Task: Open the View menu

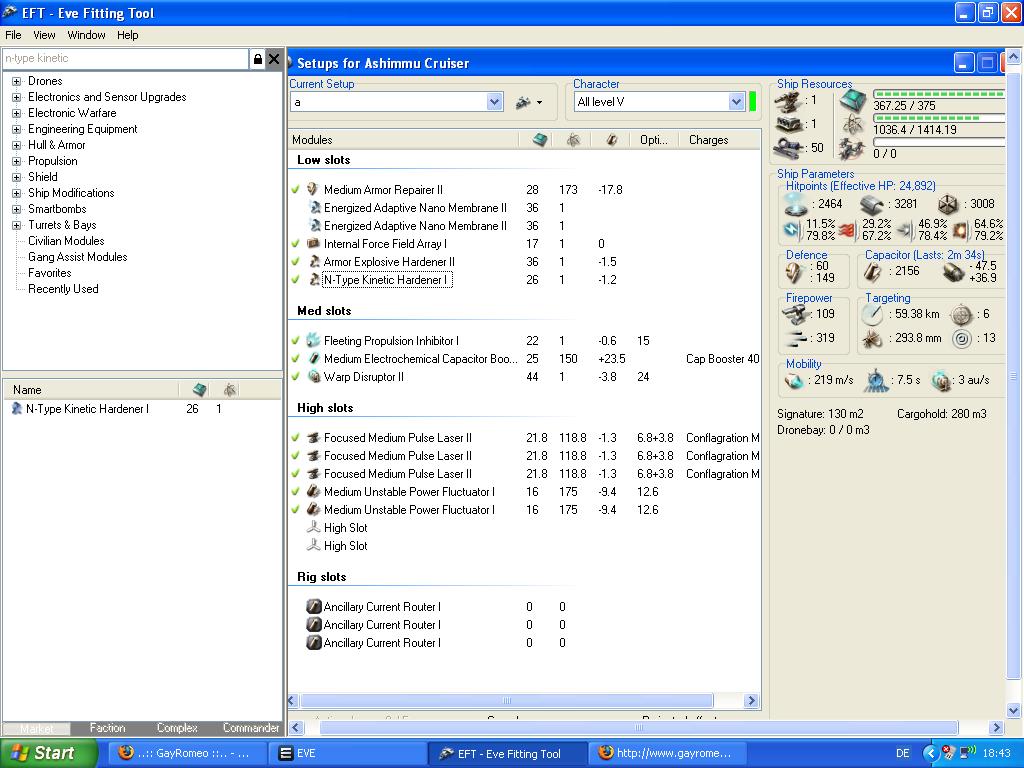Action: click(44, 35)
